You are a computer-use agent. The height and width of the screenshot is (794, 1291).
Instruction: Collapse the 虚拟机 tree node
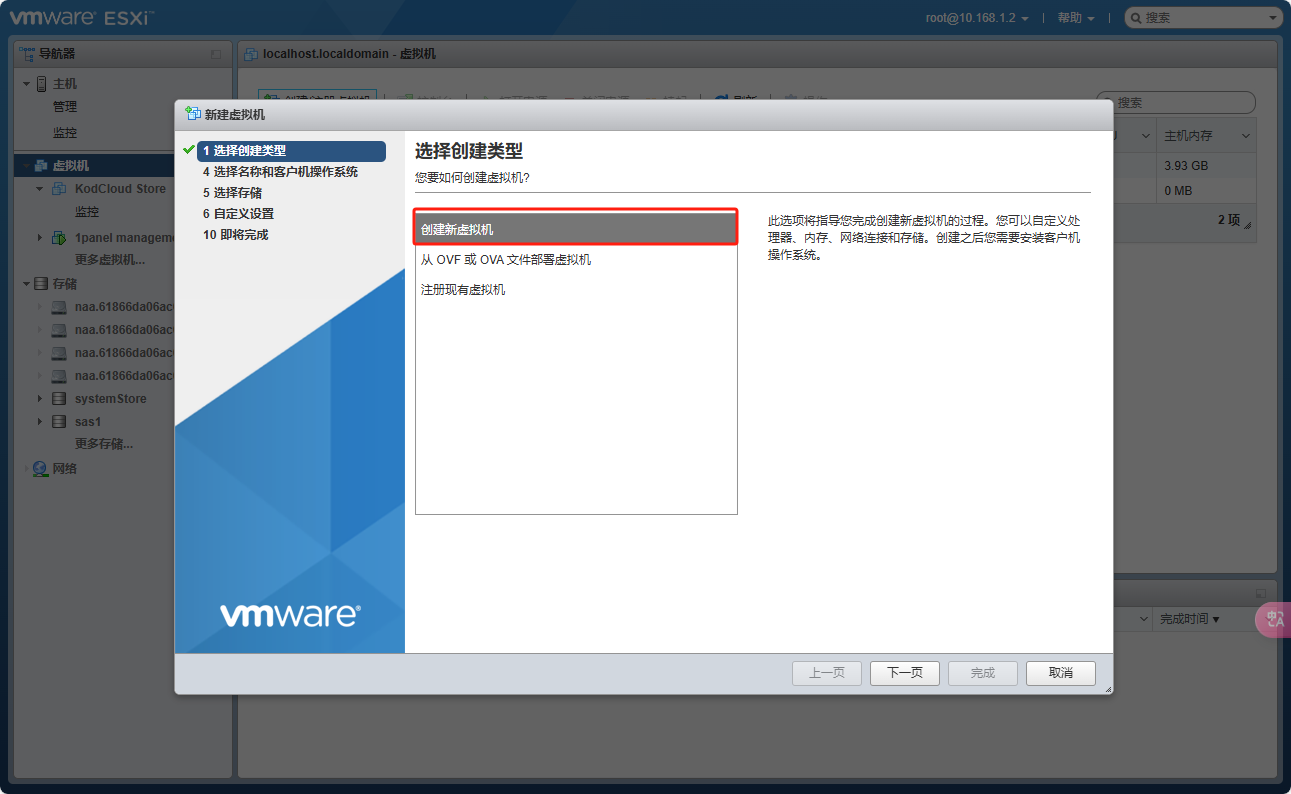pyautogui.click(x=27, y=166)
